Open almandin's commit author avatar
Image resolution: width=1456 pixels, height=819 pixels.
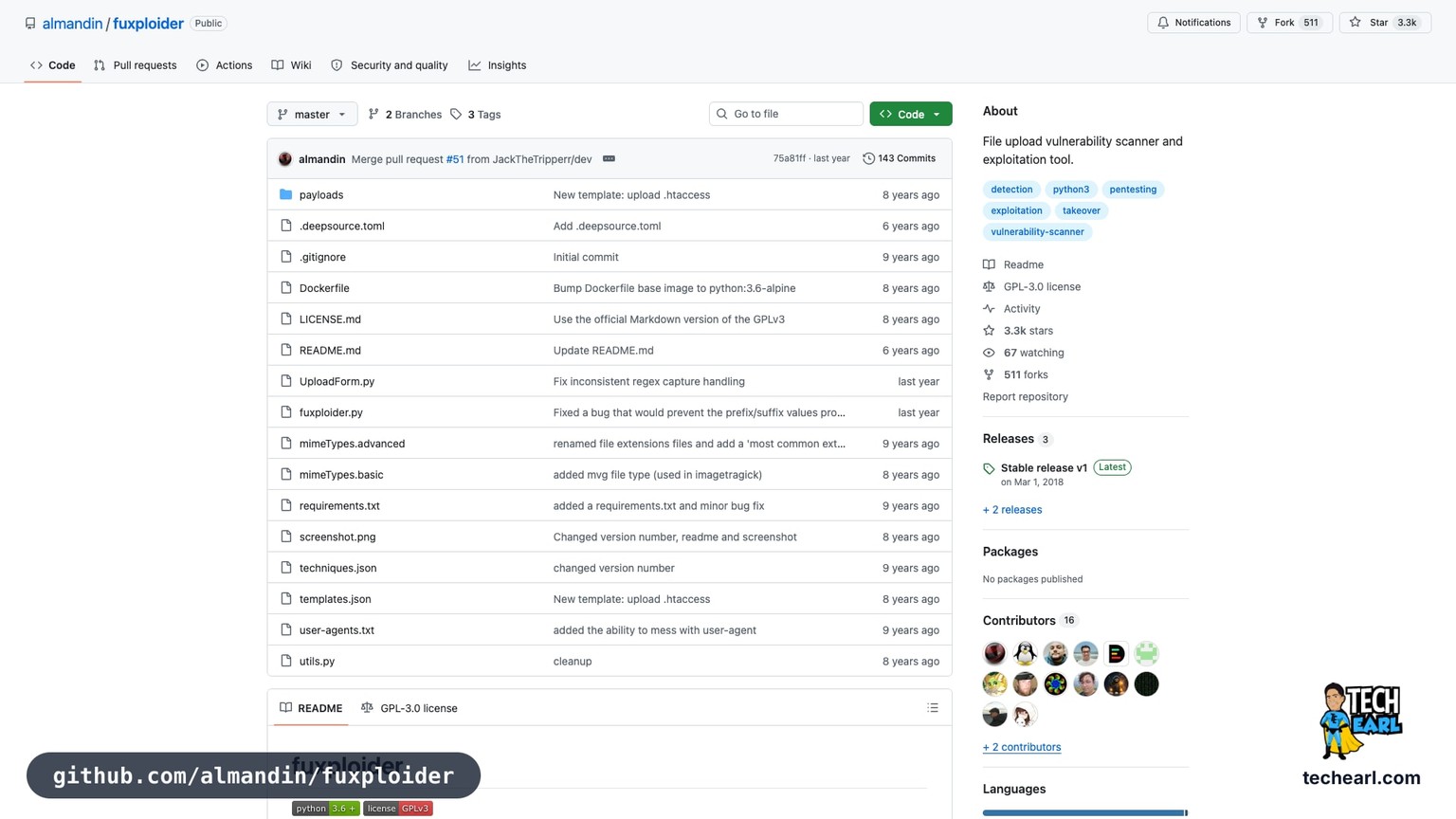point(285,158)
